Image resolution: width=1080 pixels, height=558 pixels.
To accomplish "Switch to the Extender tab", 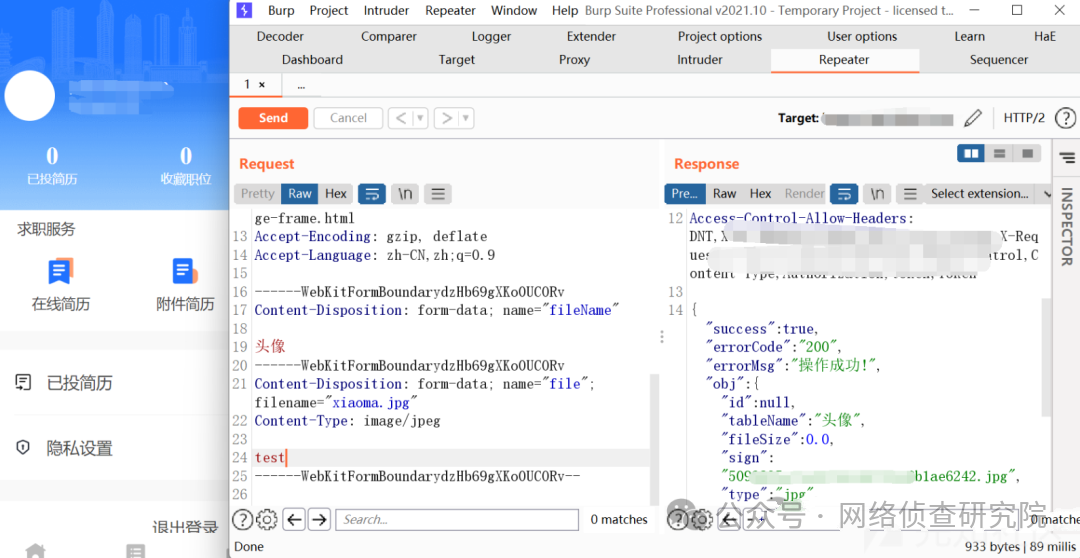I will [592, 37].
